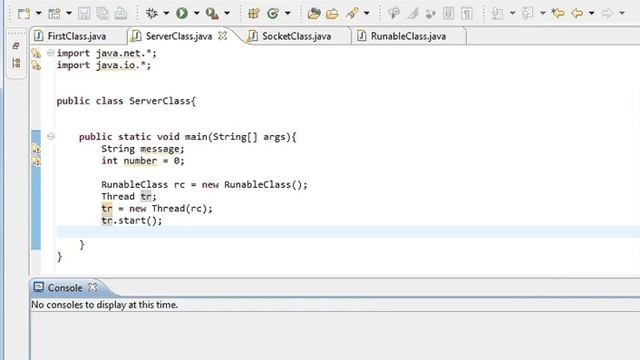
Task: Collapse the imports fold marker
Action: point(51,53)
